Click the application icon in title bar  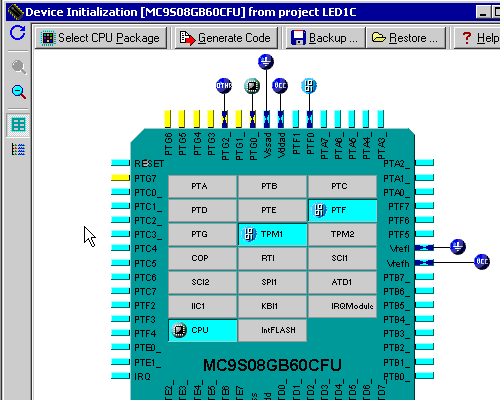15,12
